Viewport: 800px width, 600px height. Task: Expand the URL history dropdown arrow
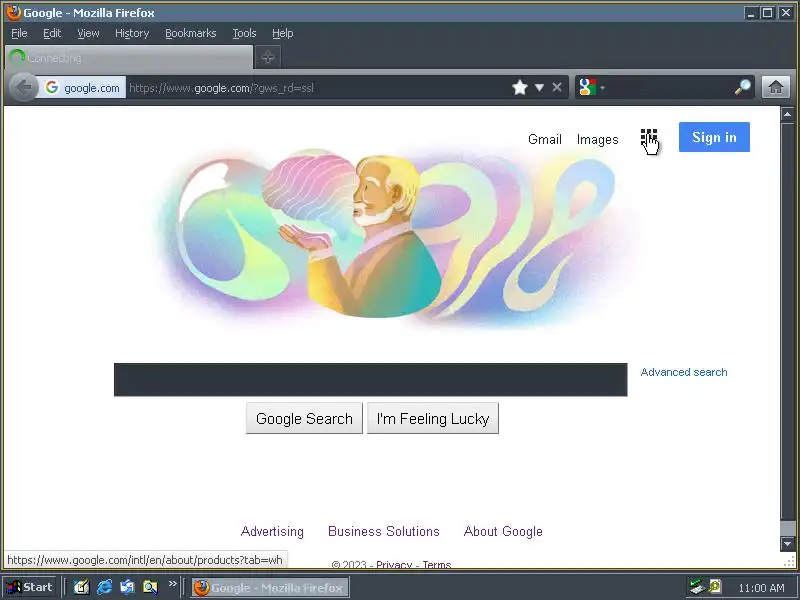539,88
